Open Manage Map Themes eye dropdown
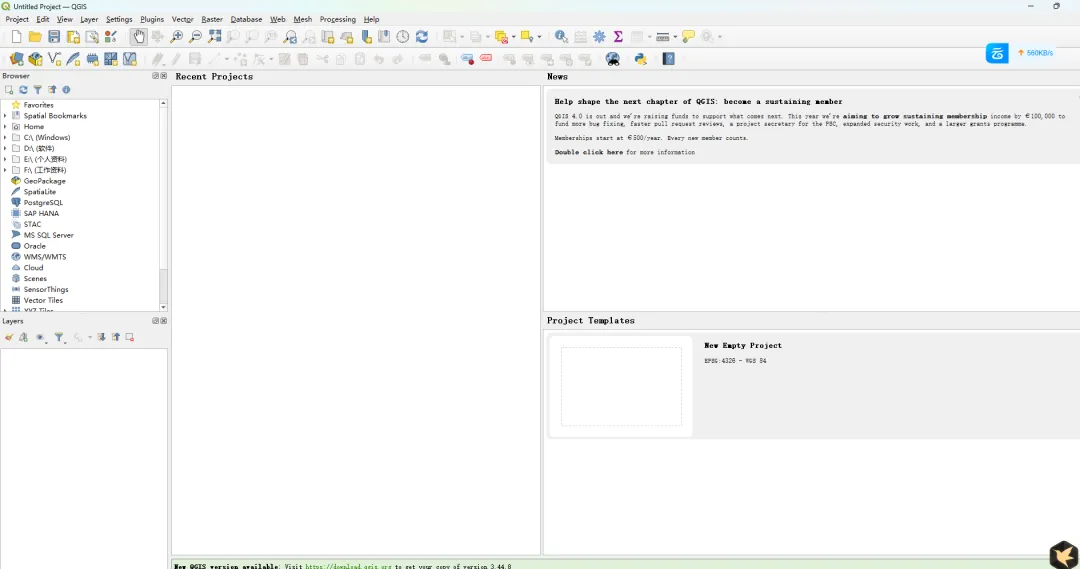This screenshot has width=1080, height=569. (x=41, y=338)
